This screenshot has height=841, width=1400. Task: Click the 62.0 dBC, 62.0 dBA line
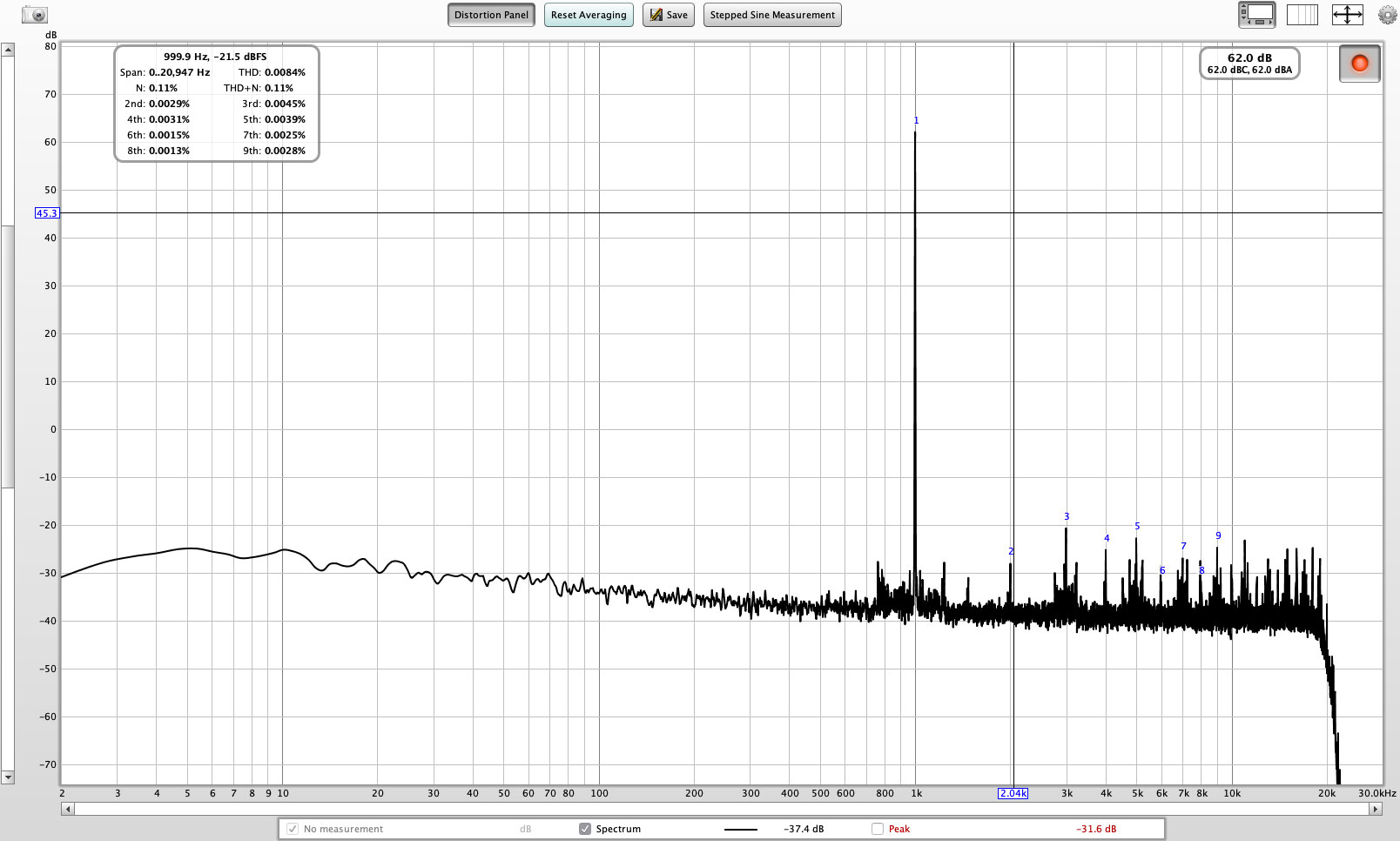[1249, 70]
